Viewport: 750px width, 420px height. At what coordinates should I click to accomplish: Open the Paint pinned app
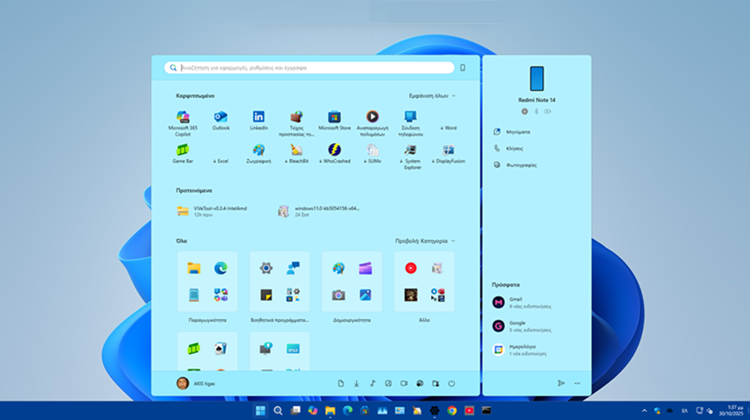tap(258, 154)
